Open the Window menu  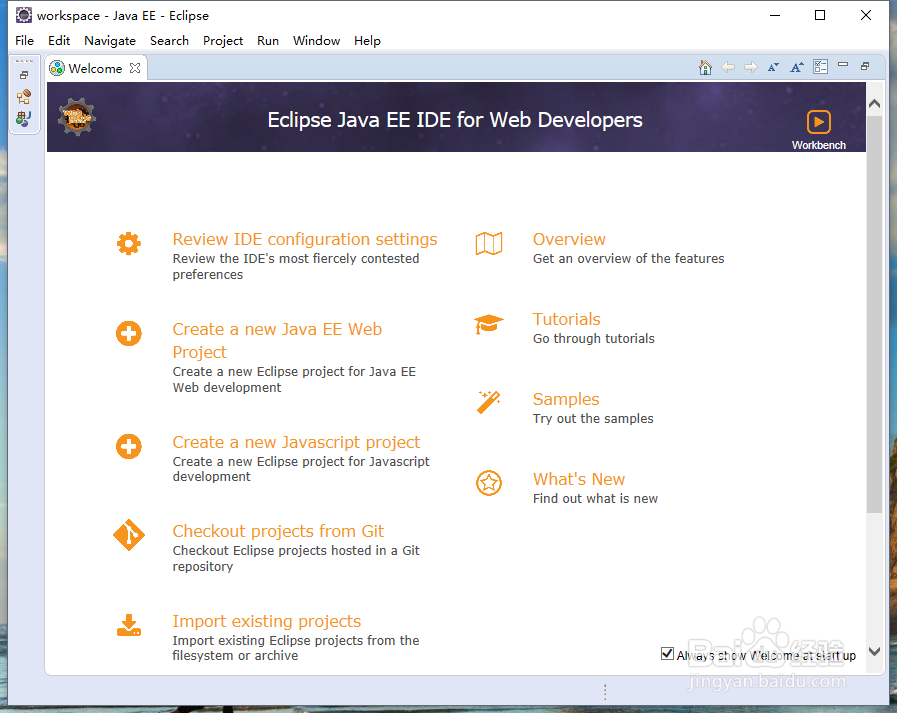pyautogui.click(x=316, y=41)
